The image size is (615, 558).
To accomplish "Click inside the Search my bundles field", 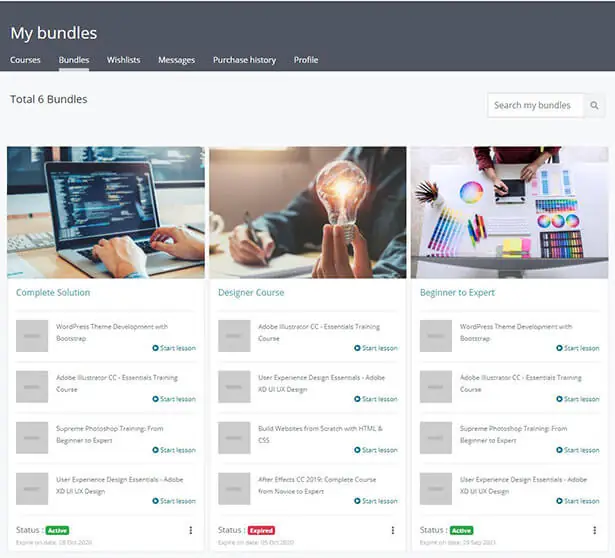I will (535, 105).
